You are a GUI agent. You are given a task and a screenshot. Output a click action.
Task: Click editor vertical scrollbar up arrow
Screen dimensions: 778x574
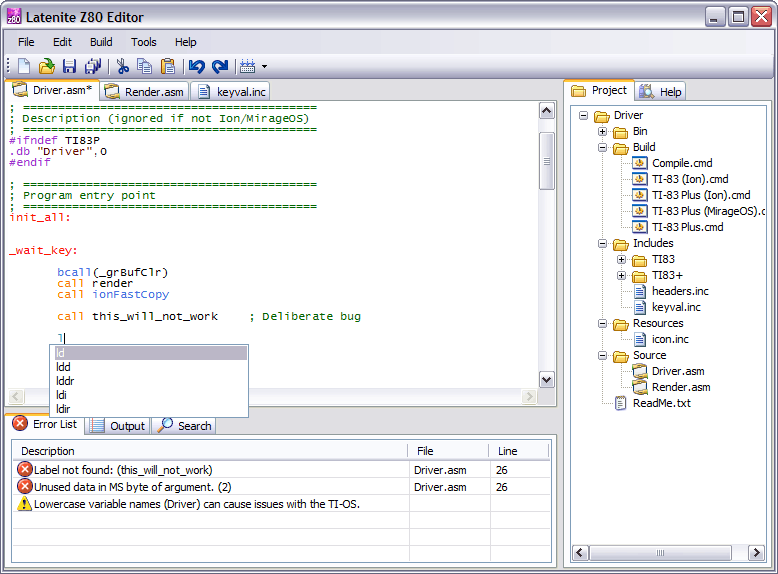(x=546, y=111)
